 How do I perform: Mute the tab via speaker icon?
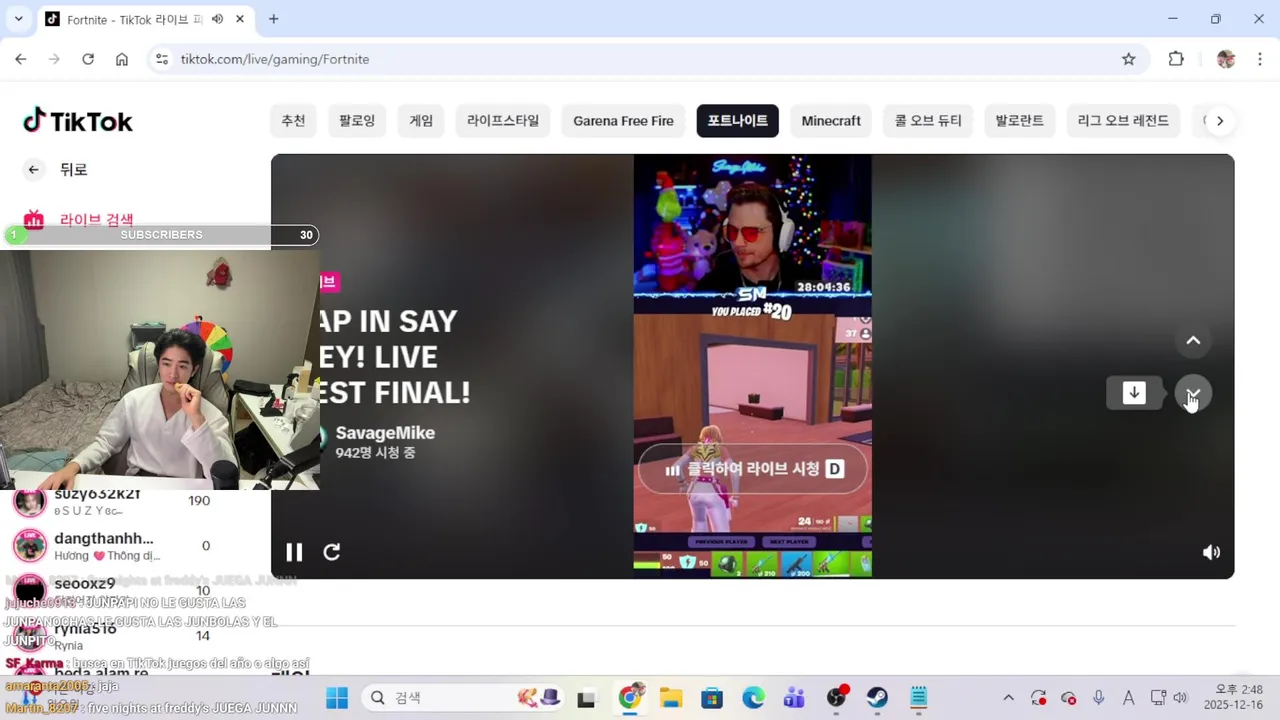[217, 19]
